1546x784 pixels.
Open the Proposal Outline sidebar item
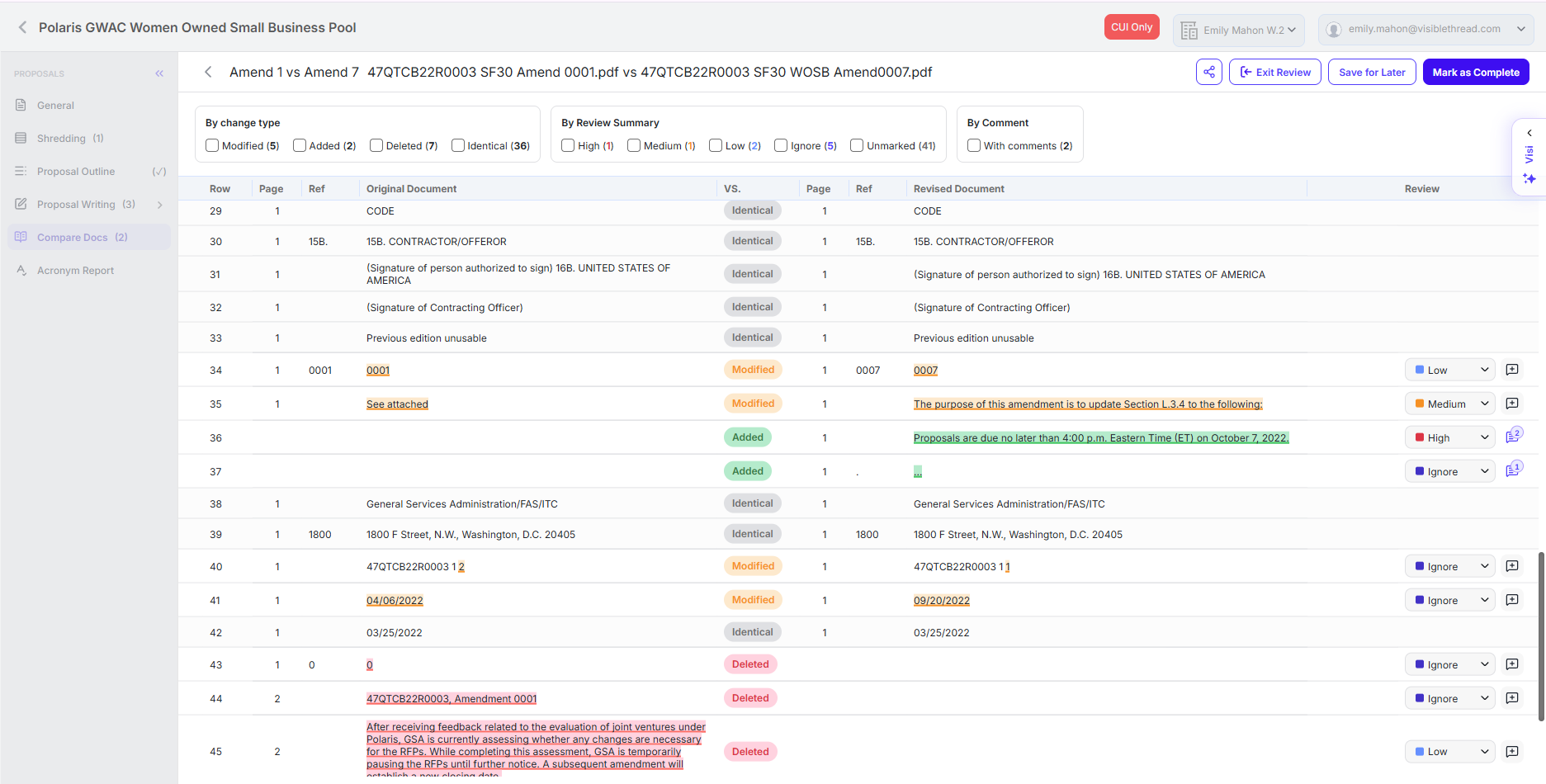click(x=89, y=171)
